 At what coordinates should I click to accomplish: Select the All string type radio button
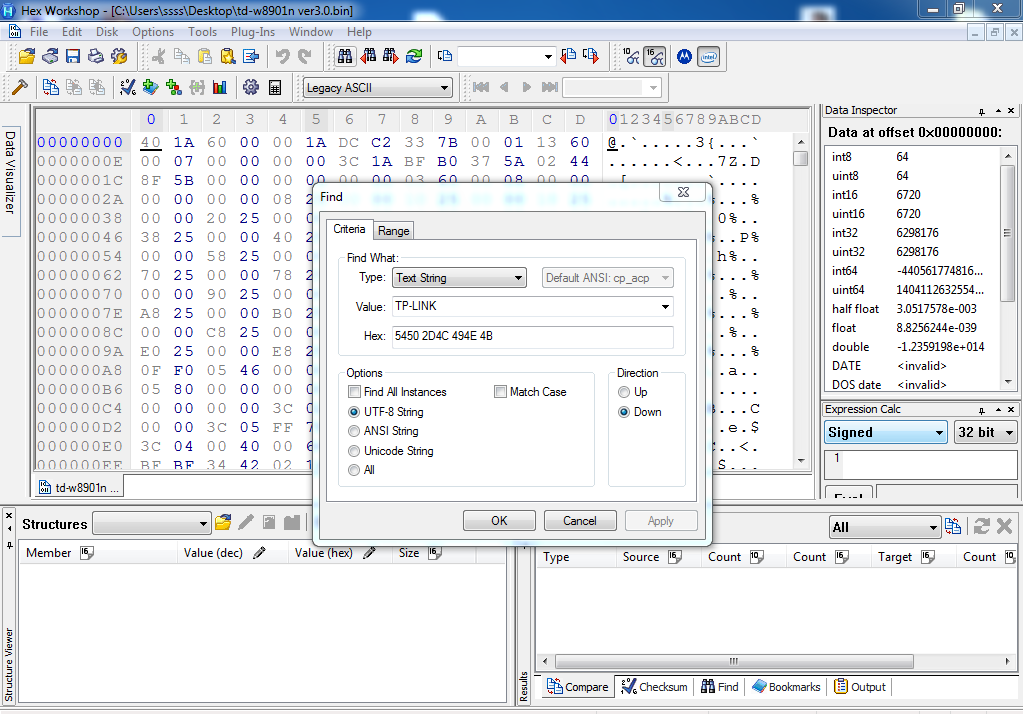point(354,470)
